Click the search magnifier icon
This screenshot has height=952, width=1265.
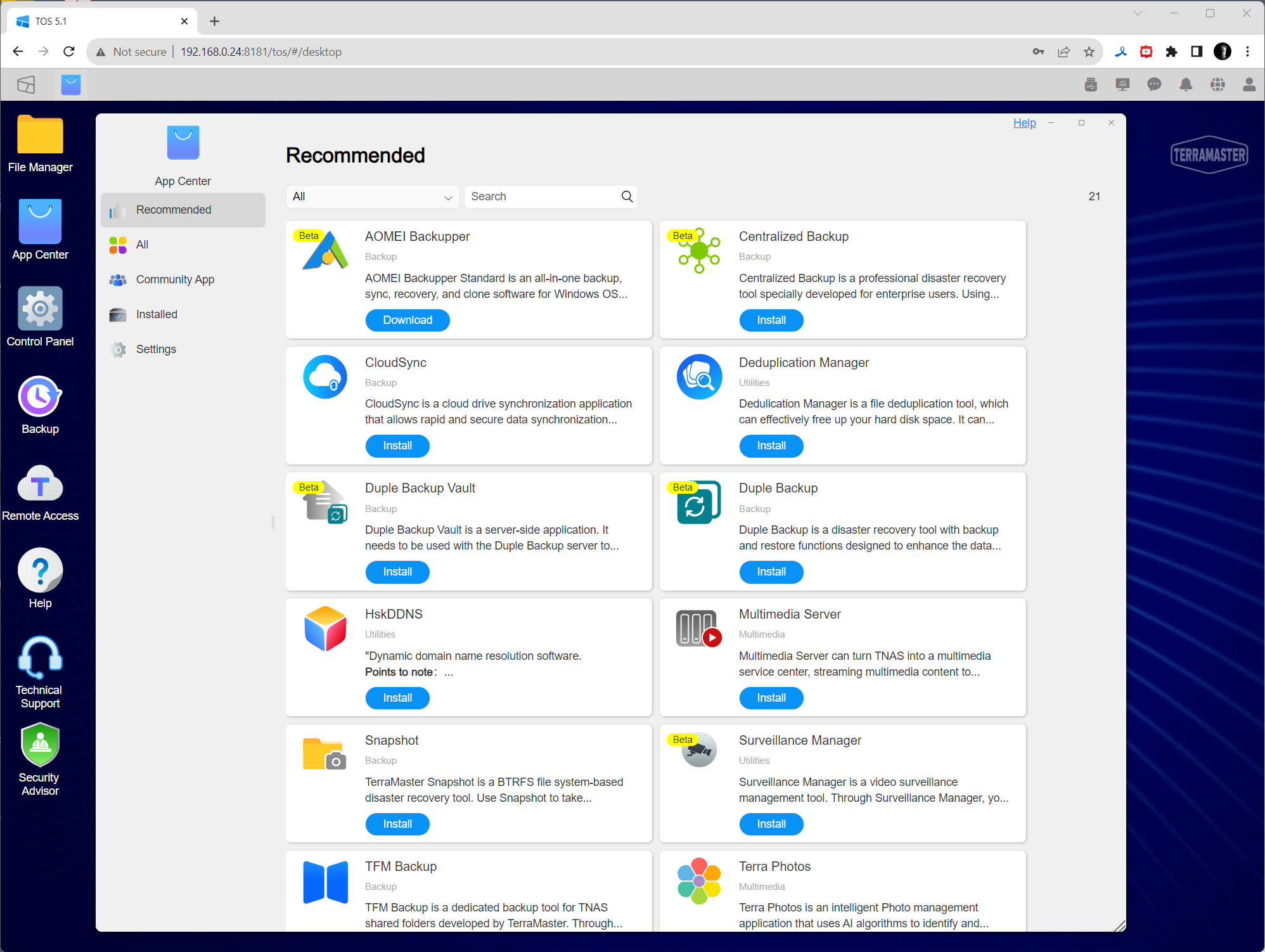627,196
